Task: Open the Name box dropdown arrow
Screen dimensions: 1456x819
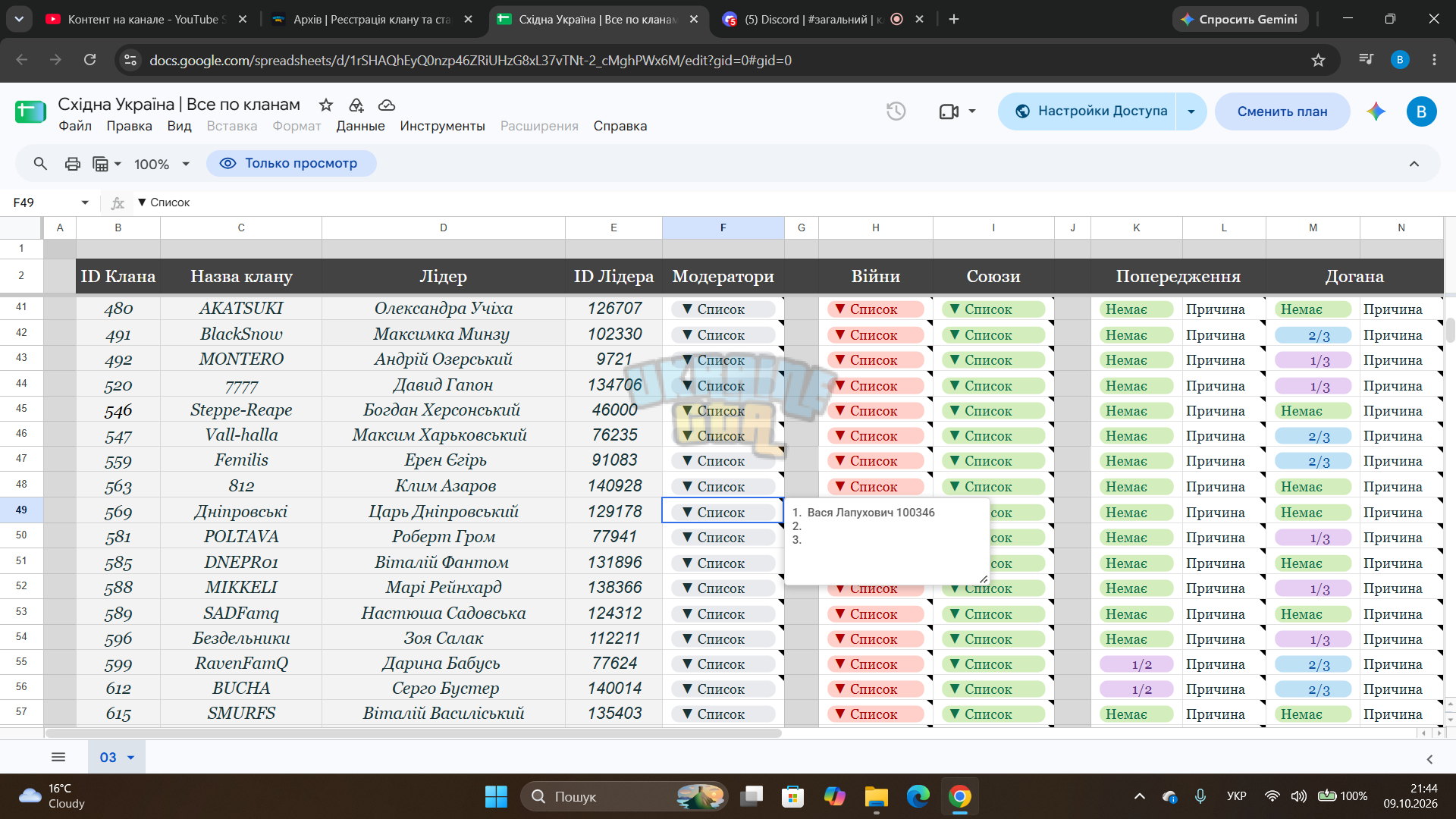Action: coord(85,202)
